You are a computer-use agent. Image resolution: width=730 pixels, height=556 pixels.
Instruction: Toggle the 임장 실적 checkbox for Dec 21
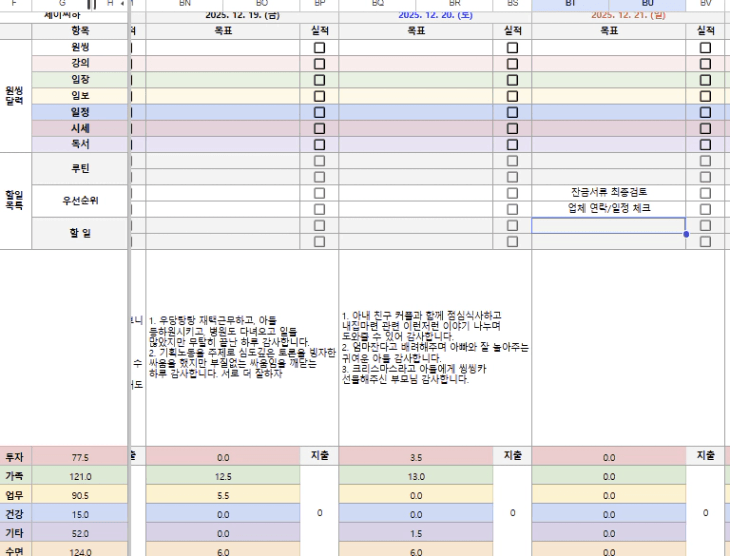[705, 79]
